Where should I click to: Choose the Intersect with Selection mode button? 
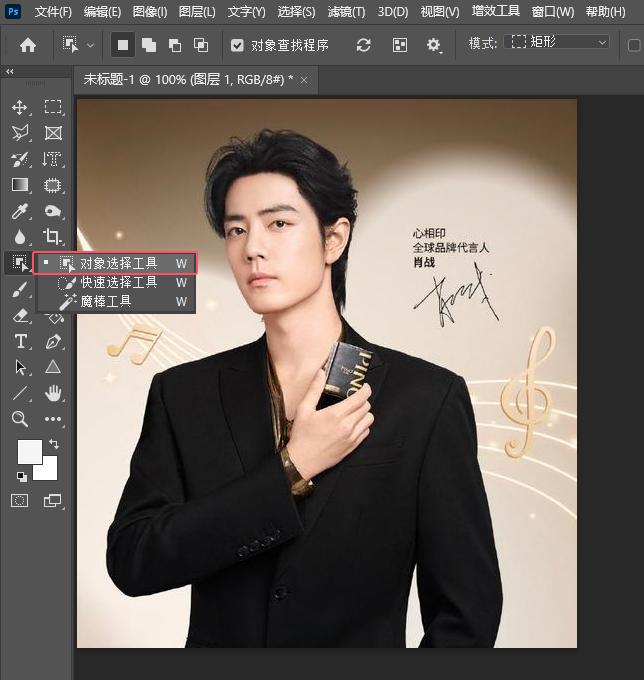pos(201,45)
